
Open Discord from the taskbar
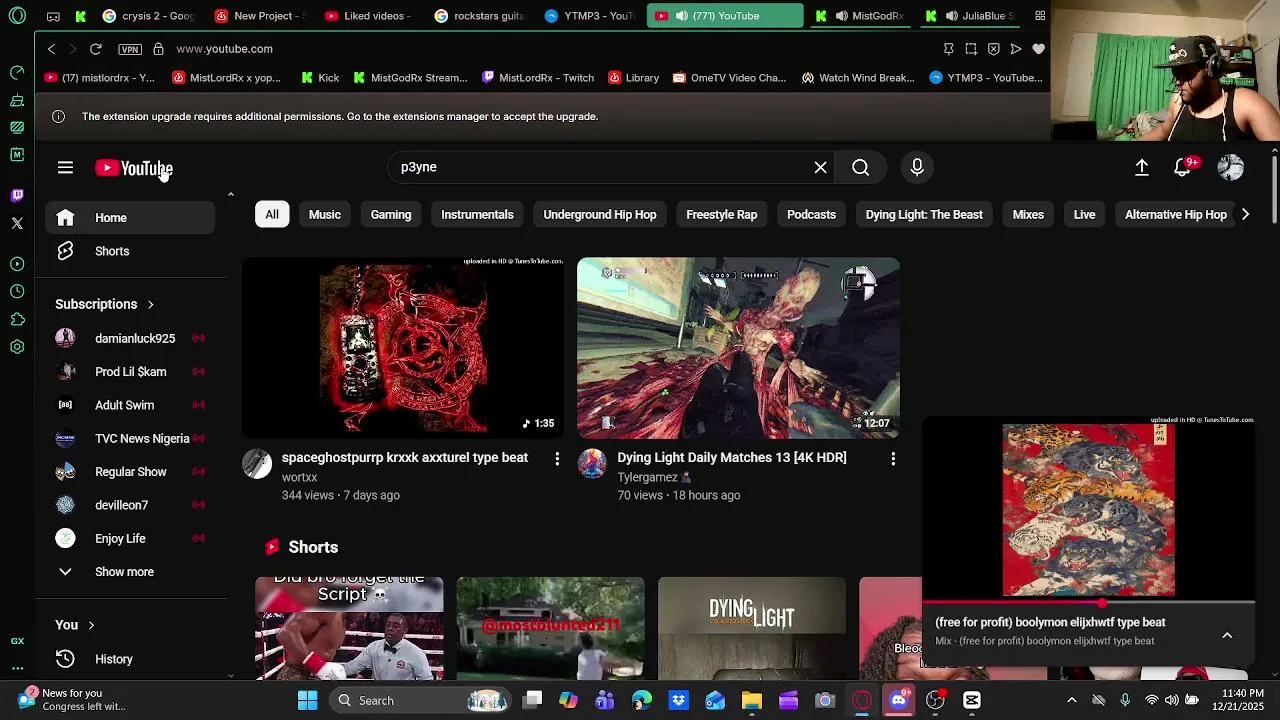tap(898, 700)
